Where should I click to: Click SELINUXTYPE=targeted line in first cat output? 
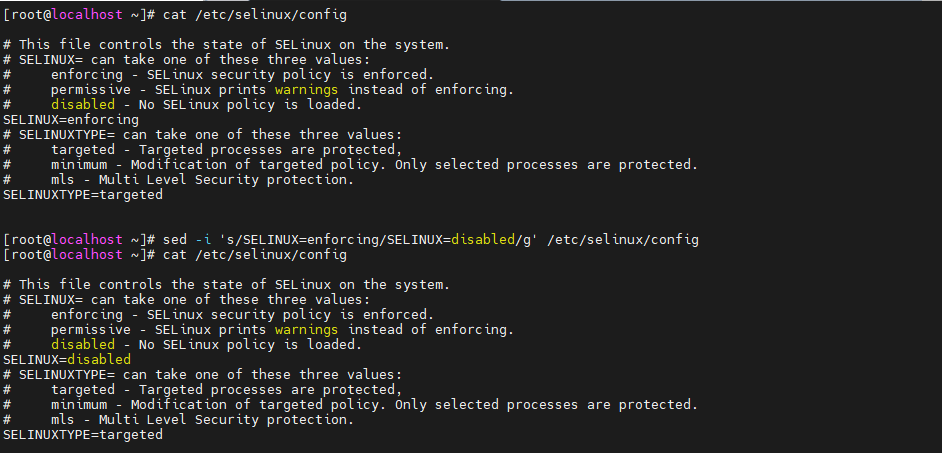(83, 195)
